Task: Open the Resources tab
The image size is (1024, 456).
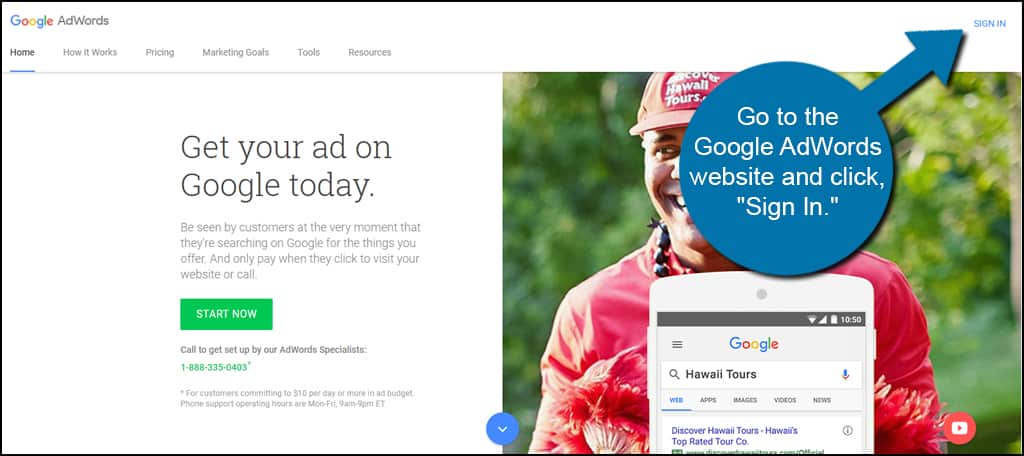Action: click(x=370, y=52)
